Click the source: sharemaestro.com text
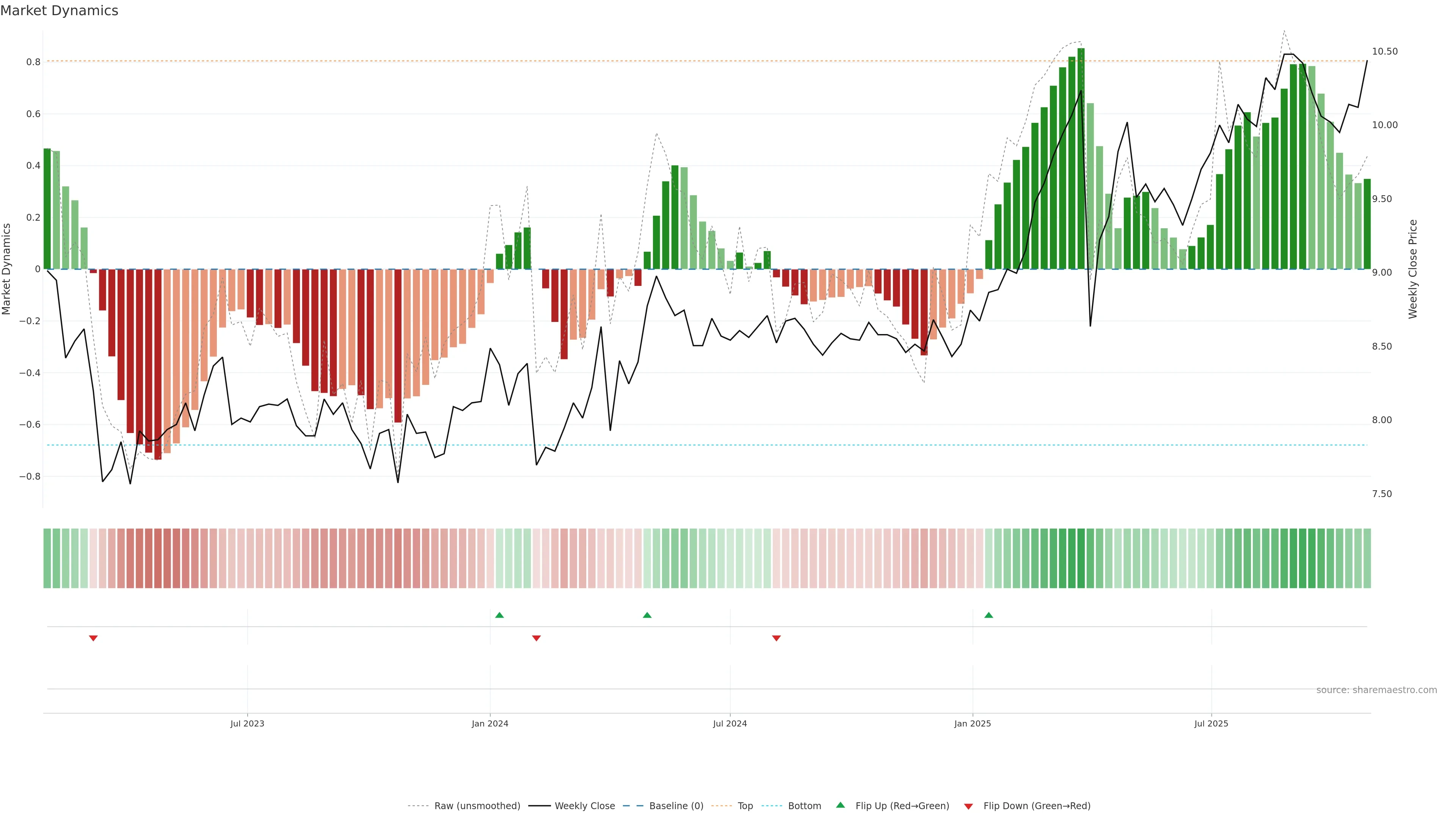Image resolution: width=1456 pixels, height=819 pixels. coord(1376,690)
